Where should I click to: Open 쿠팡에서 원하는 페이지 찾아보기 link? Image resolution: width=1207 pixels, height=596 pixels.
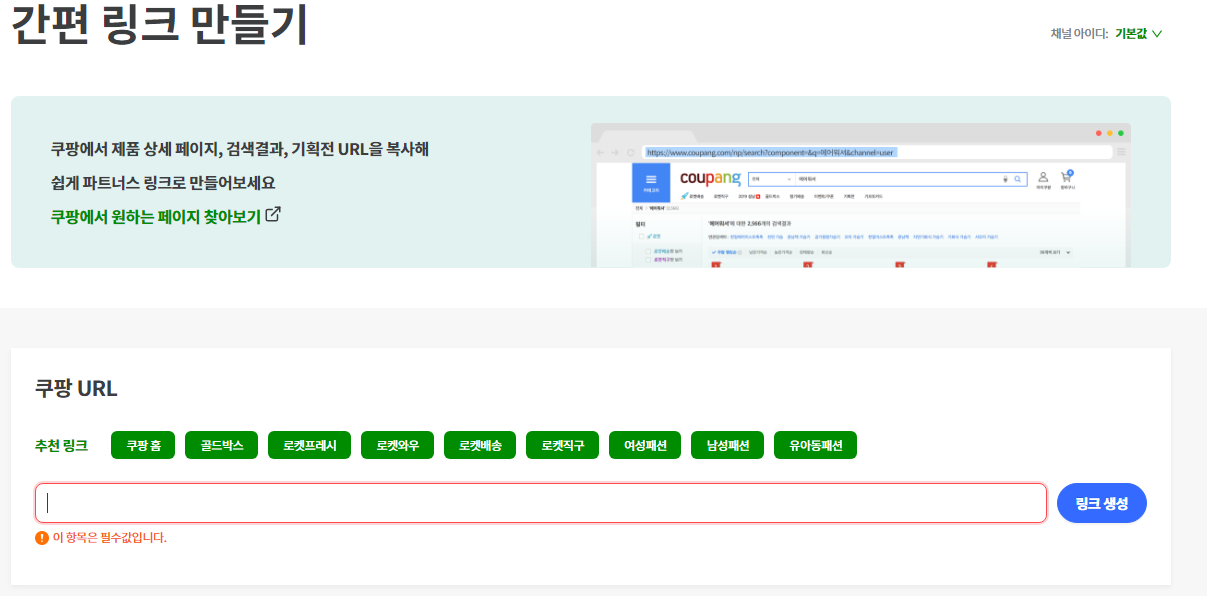point(156,216)
